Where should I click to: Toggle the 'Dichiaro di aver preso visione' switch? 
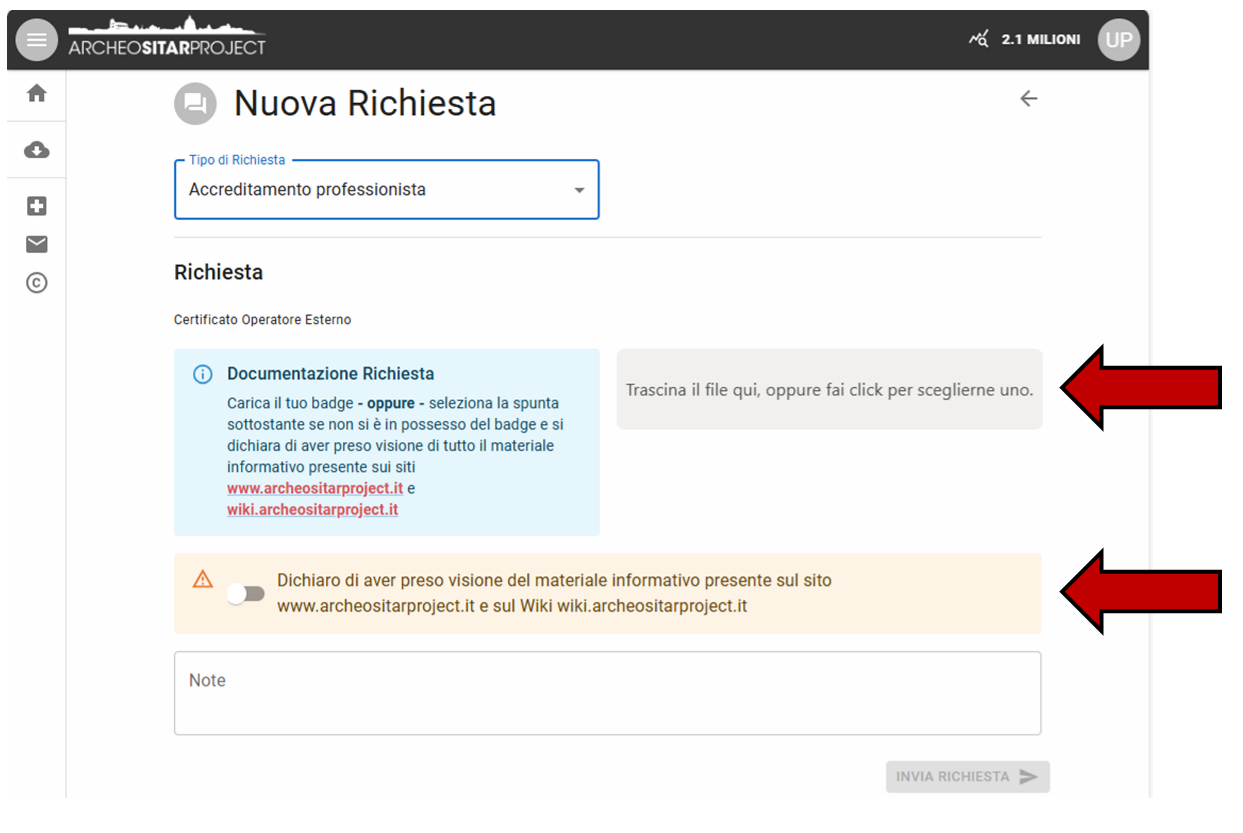pyautogui.click(x=245, y=594)
